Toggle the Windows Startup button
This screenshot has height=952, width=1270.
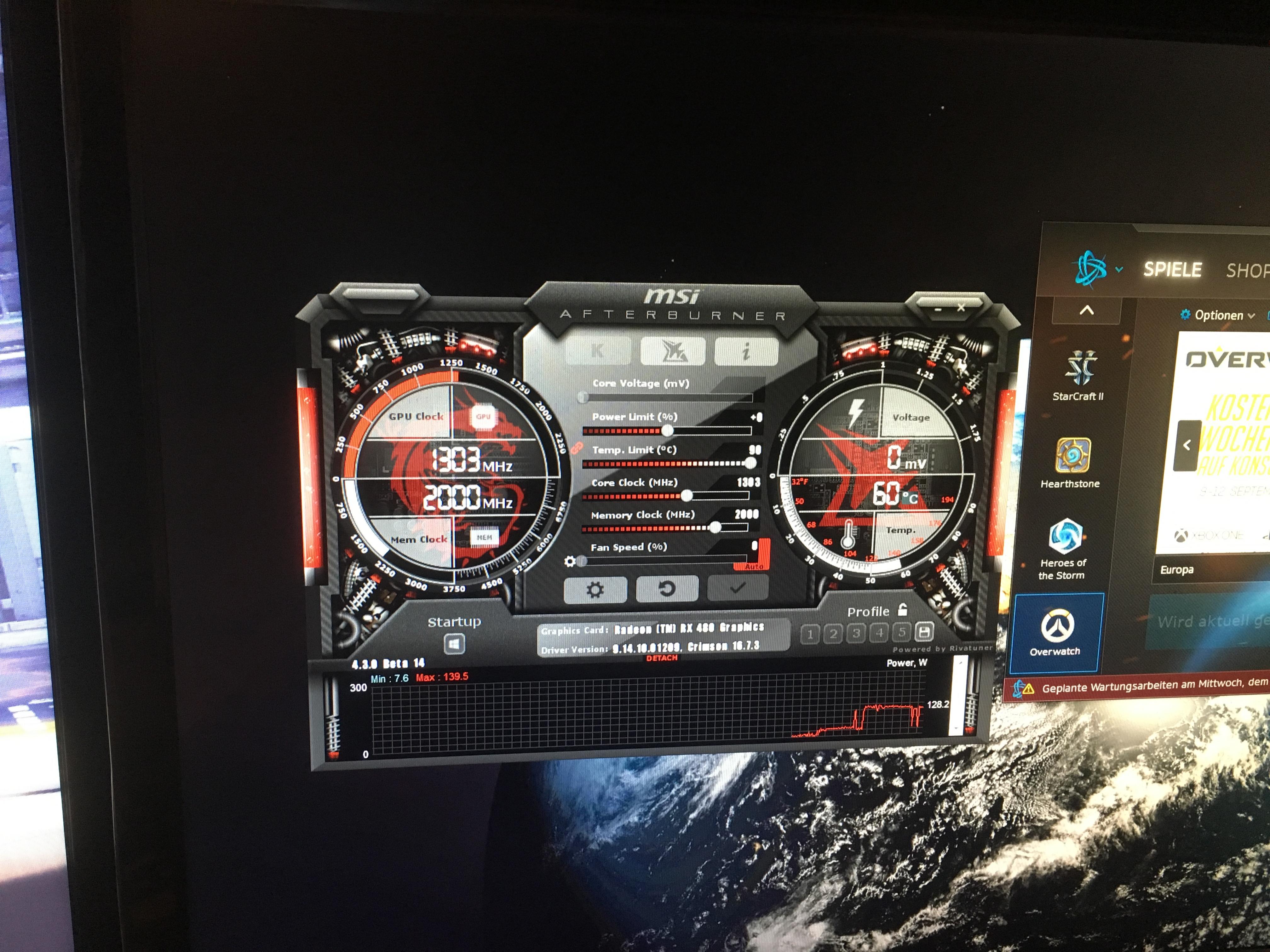tap(454, 644)
